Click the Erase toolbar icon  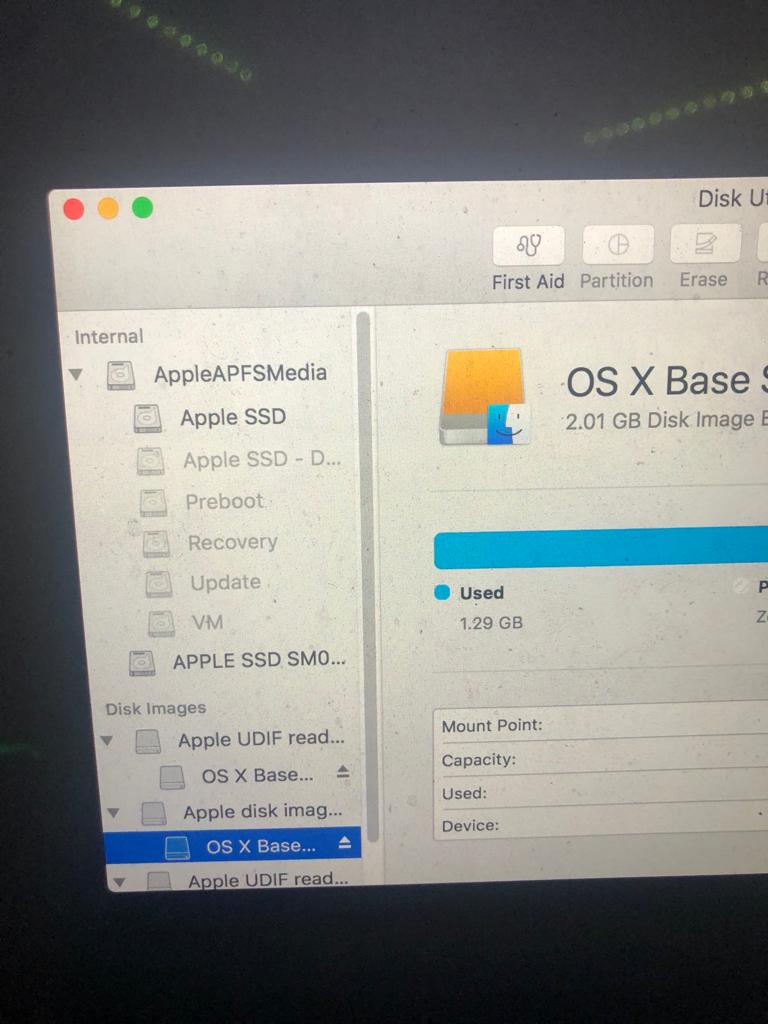(x=705, y=244)
